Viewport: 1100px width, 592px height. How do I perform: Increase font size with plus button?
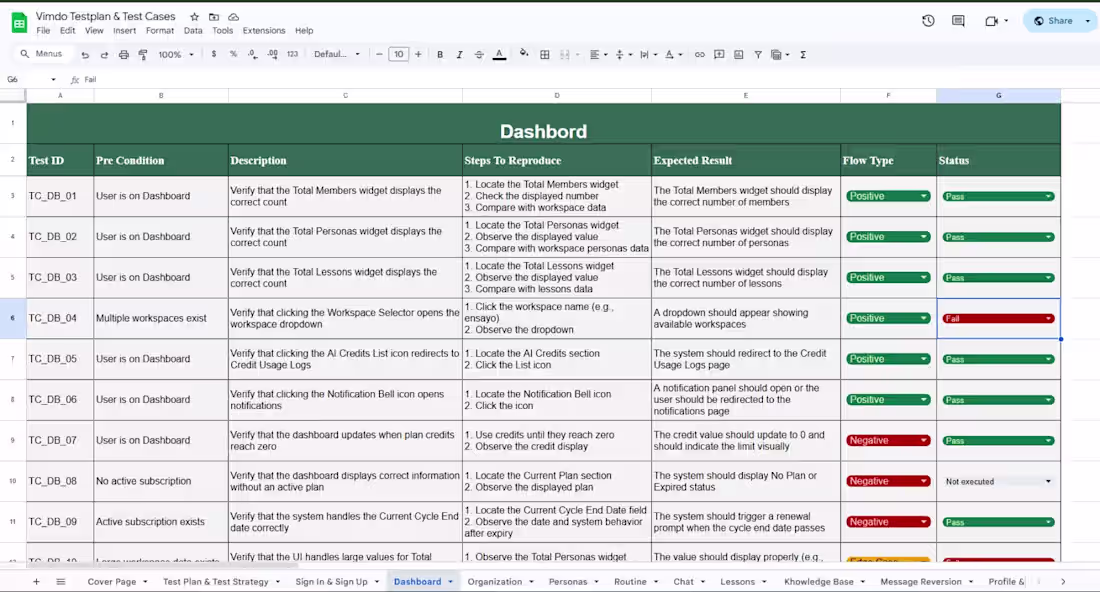418,54
